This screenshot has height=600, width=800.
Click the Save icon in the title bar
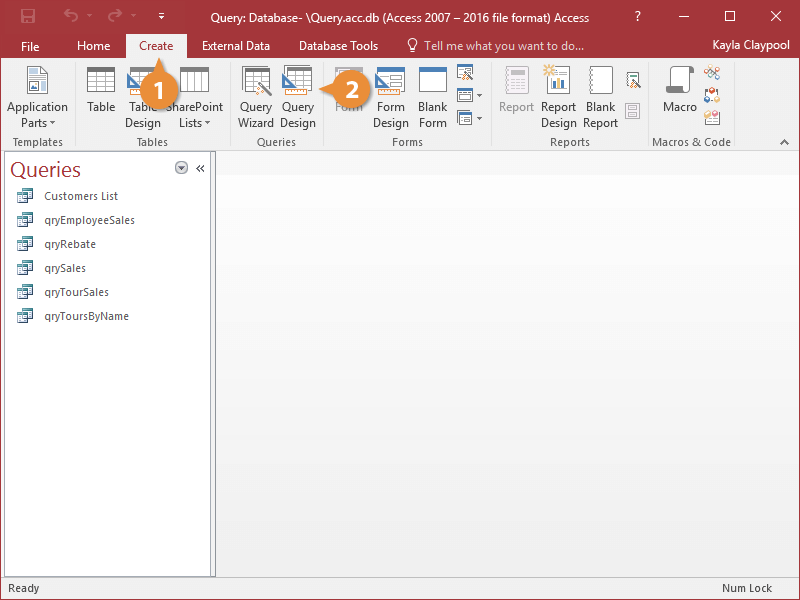[x=28, y=17]
